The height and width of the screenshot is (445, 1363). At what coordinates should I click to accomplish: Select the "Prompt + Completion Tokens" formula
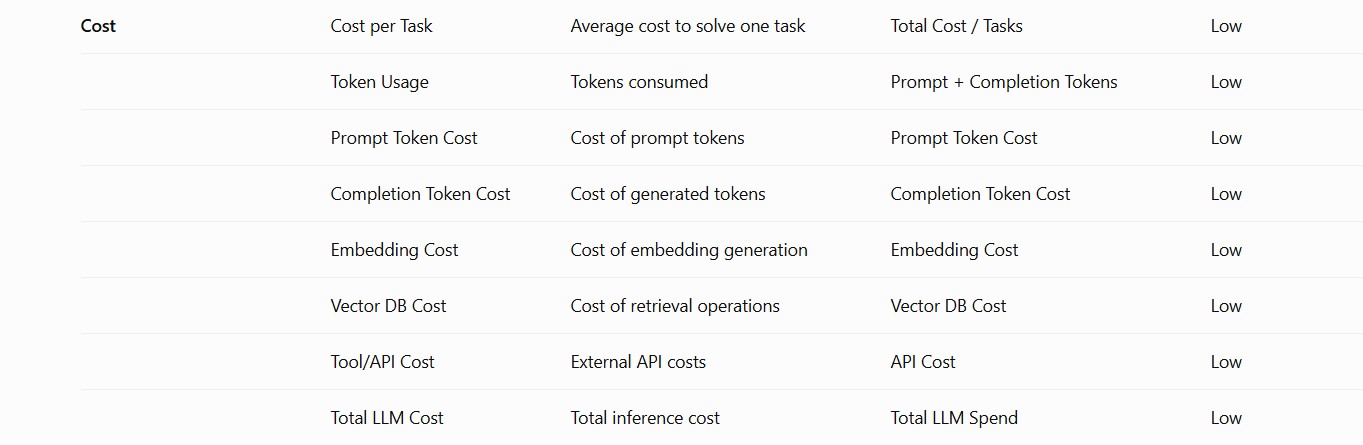point(1004,82)
